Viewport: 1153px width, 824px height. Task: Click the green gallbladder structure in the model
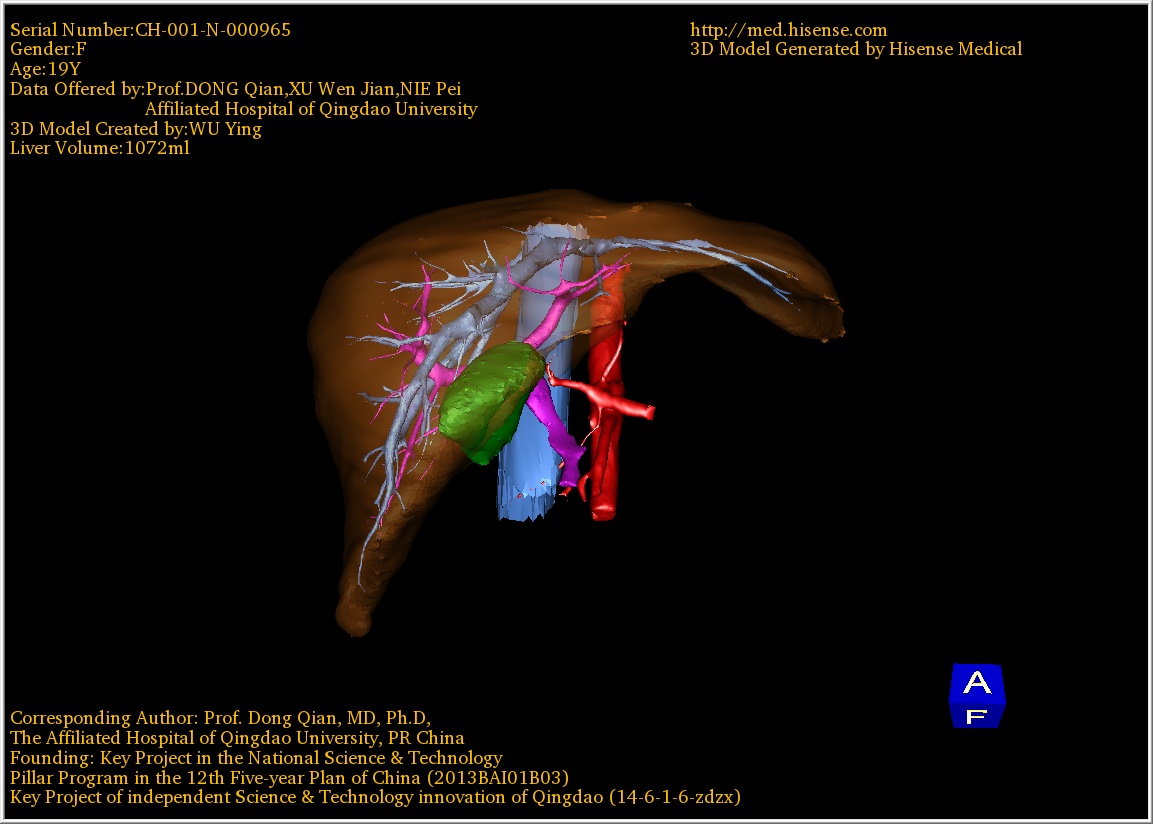491,403
